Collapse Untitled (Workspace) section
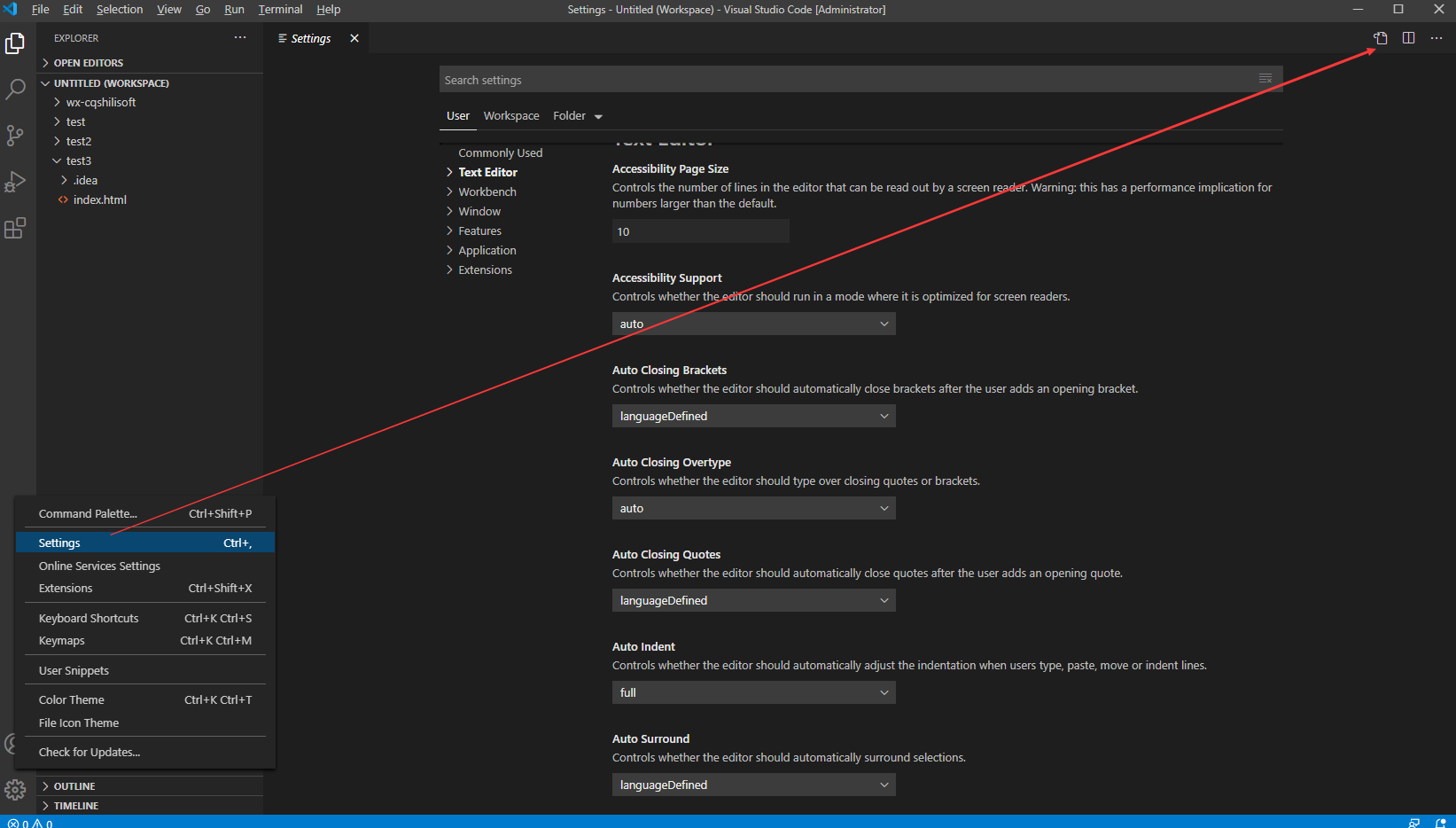Screen dimensions: 1456x828 (151, 83)
